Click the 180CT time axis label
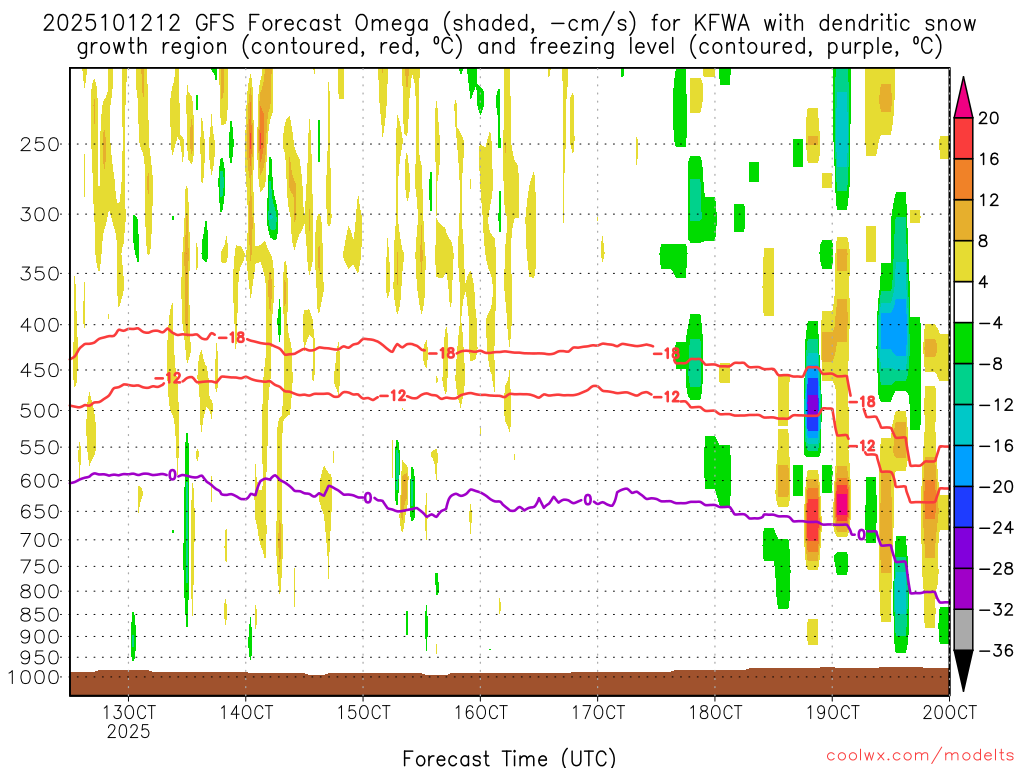Screen dimensions: 1024x768 click(x=715, y=712)
